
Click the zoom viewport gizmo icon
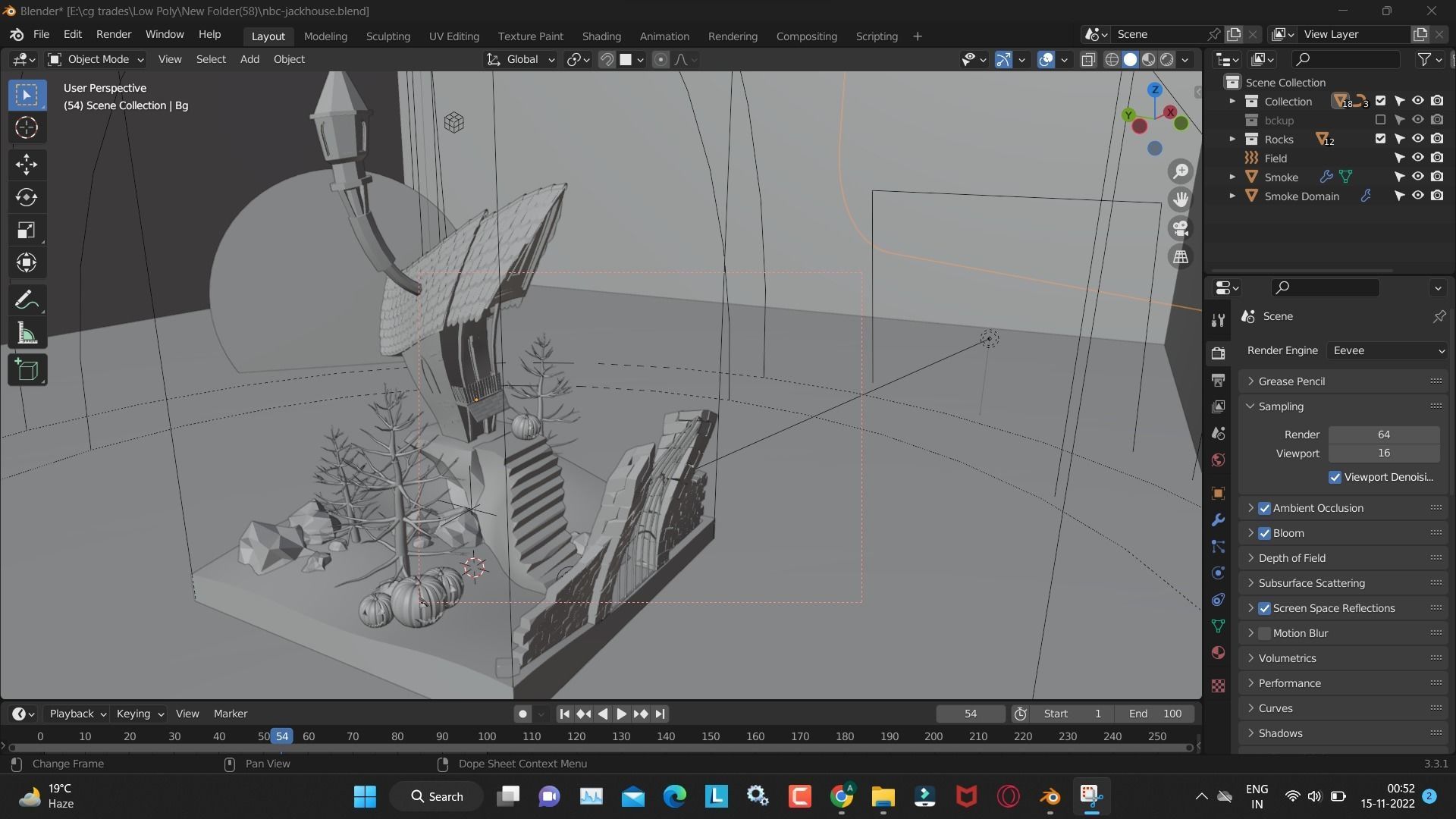[1180, 171]
